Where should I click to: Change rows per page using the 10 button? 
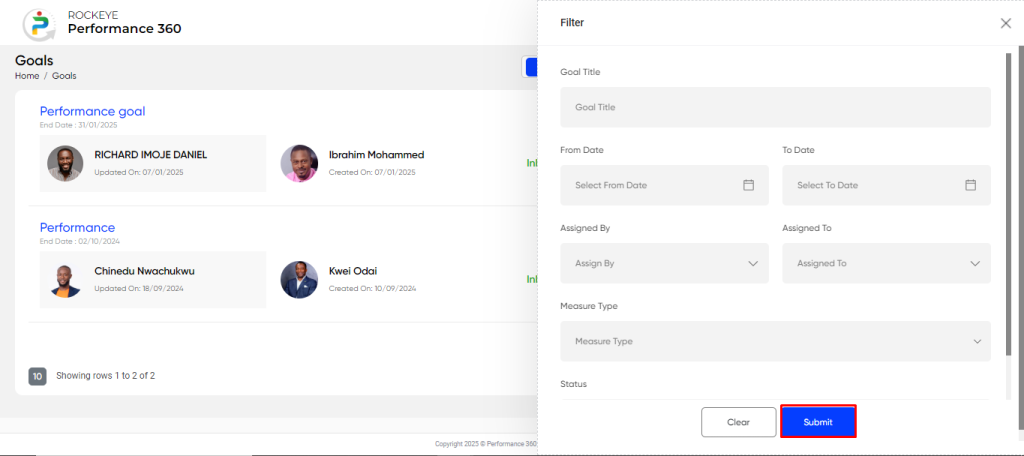37,376
